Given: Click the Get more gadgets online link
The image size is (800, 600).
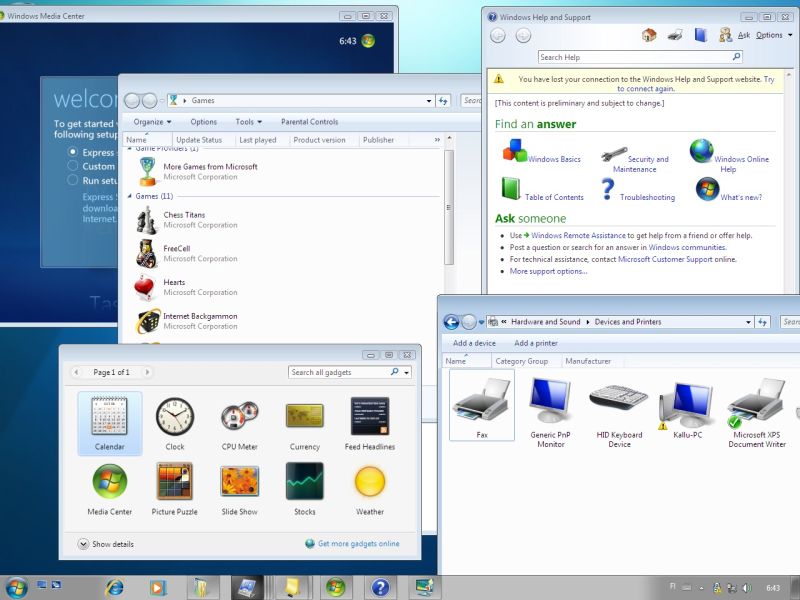Looking at the screenshot, I should [358, 544].
